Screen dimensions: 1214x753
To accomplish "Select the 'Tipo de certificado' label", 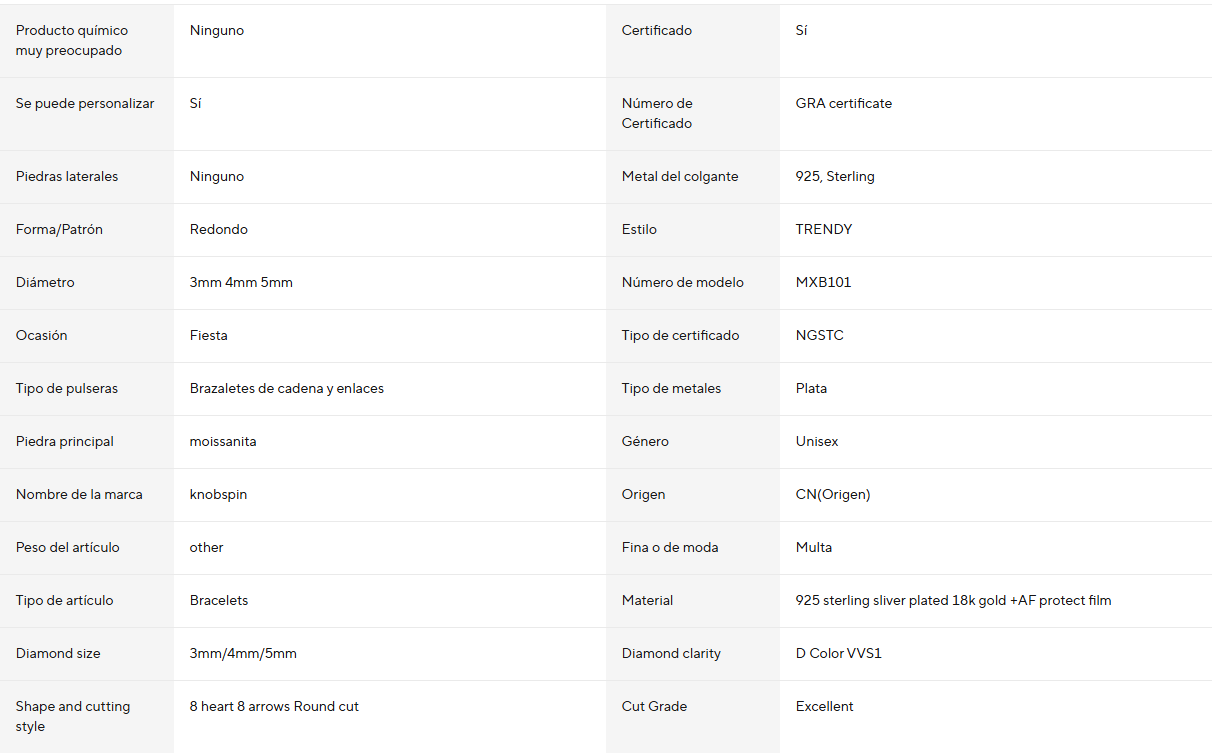I will pyautogui.click(x=680, y=335).
